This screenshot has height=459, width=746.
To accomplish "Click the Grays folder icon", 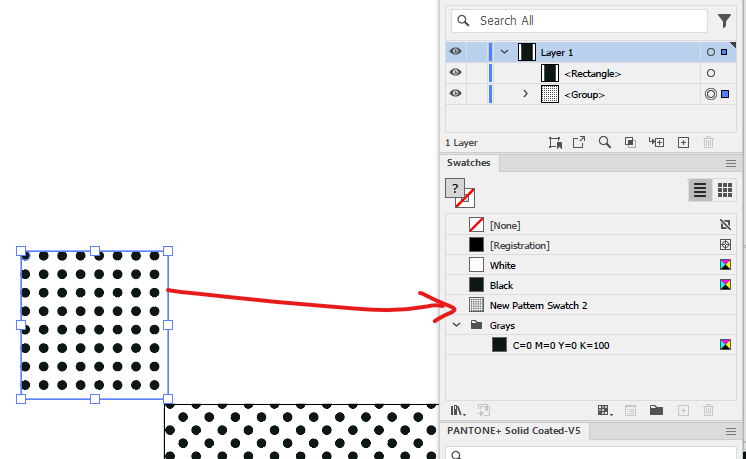I will click(476, 325).
